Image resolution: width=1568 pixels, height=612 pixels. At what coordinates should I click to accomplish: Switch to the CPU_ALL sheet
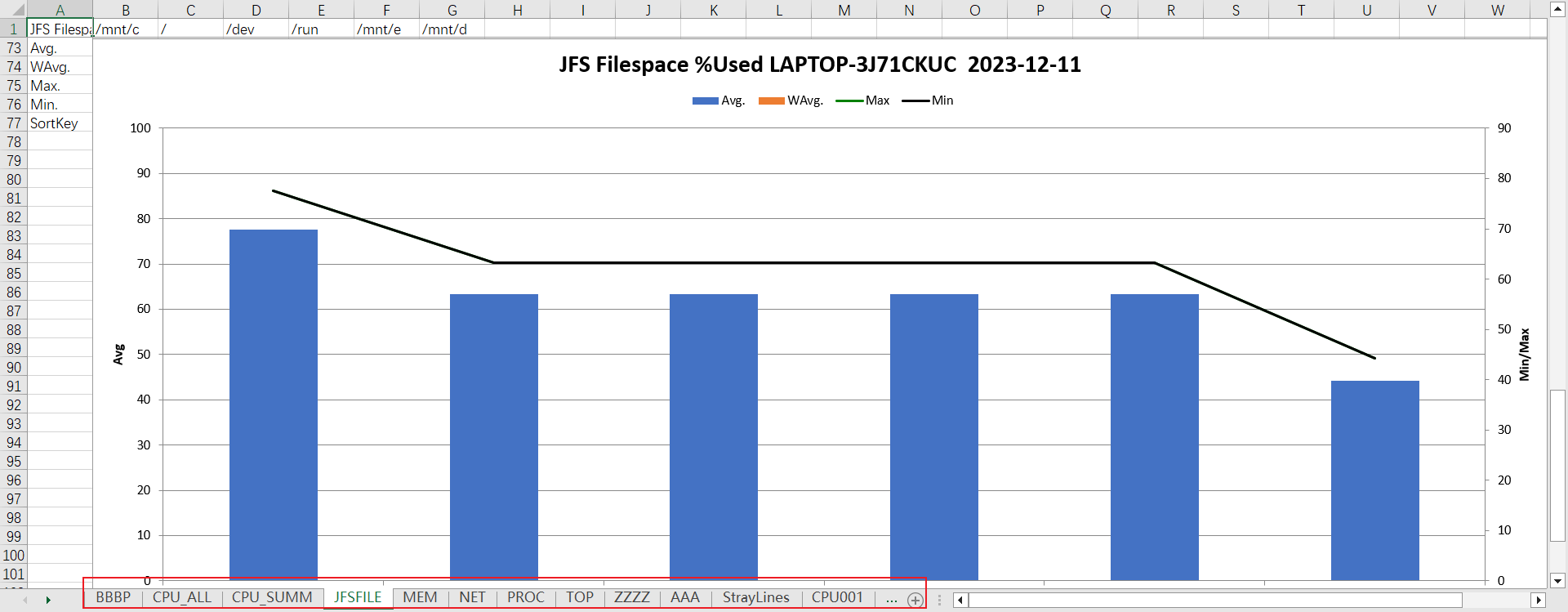(x=182, y=597)
